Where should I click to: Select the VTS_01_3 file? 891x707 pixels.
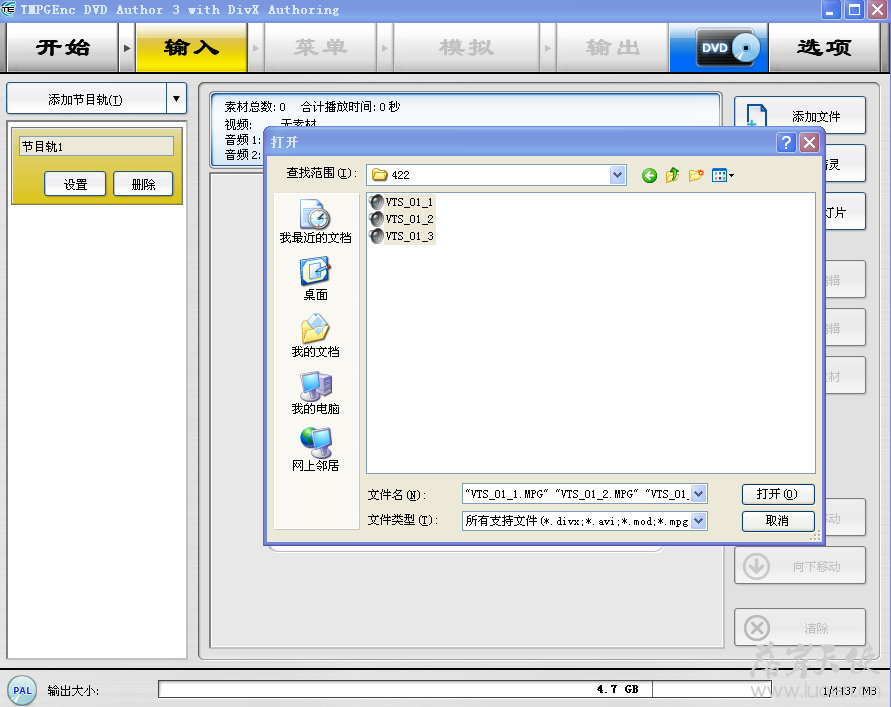pyautogui.click(x=402, y=236)
